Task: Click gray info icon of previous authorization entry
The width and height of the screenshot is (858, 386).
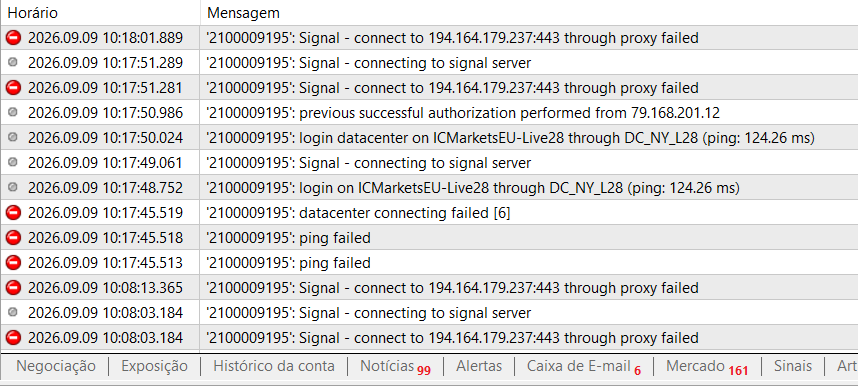Action: [13, 112]
